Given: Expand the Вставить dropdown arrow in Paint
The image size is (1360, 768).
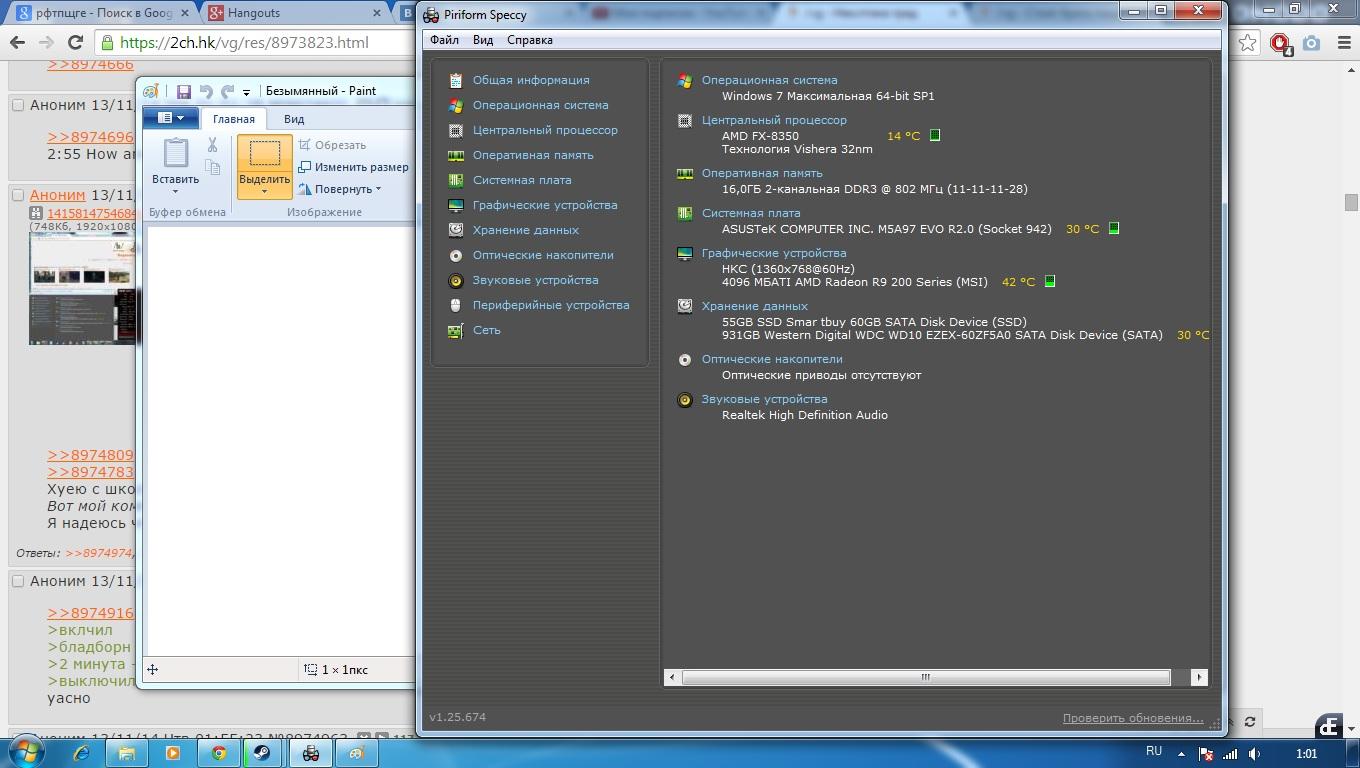Looking at the screenshot, I should coord(175,192).
